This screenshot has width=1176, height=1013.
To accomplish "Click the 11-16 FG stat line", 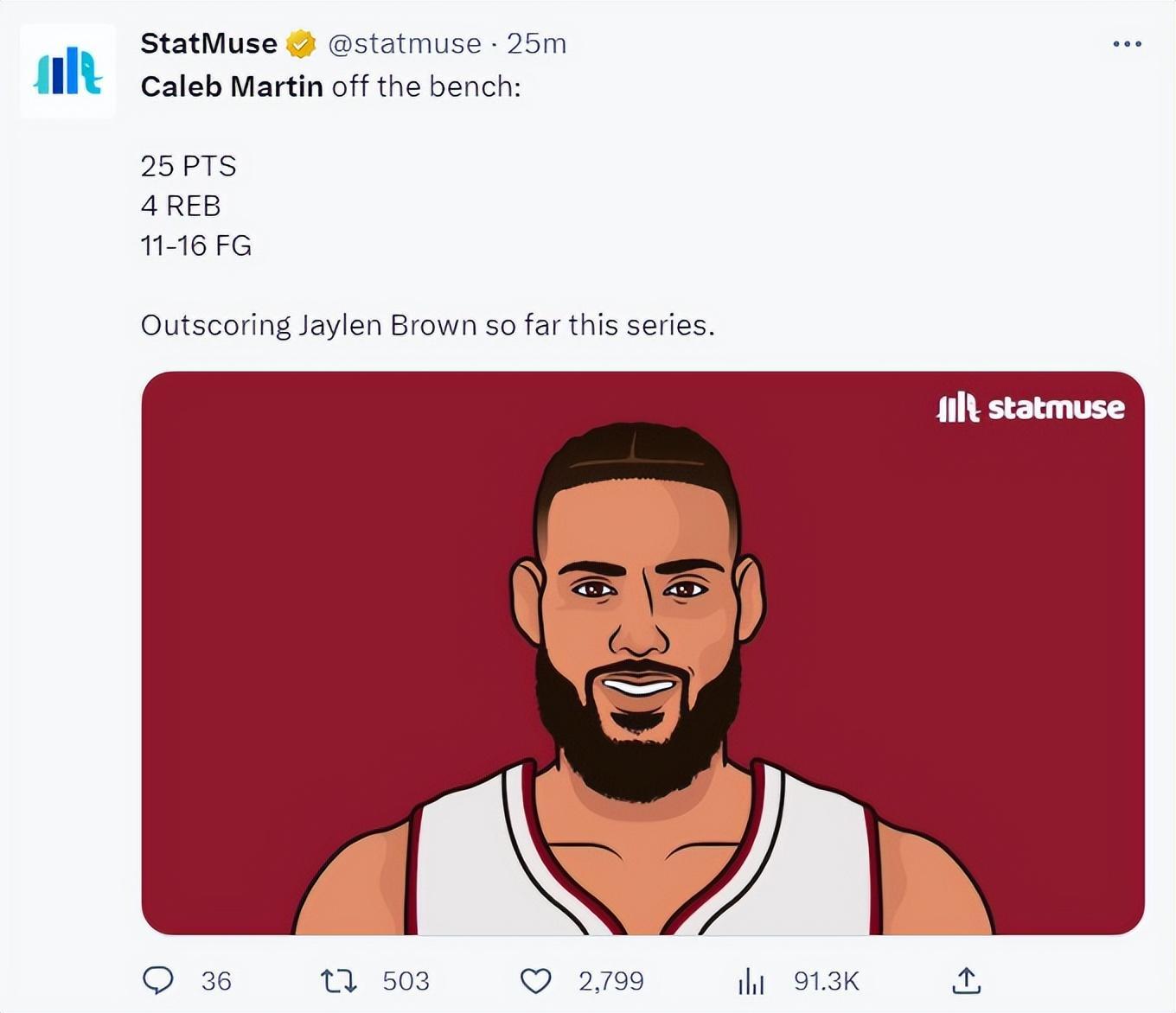I will 196,245.
